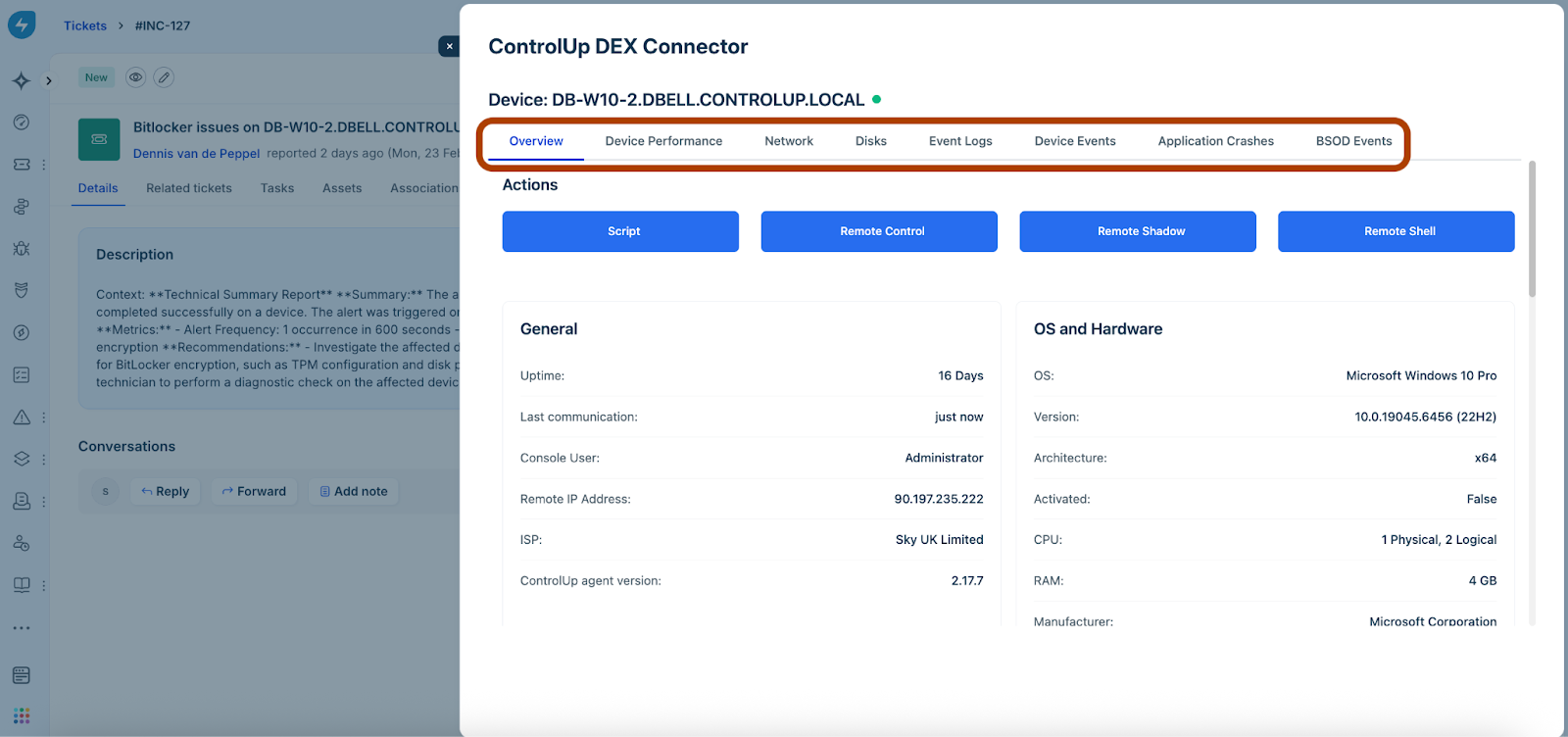Open the kebab menu beside Tickets sidebar icon

click(x=43, y=165)
